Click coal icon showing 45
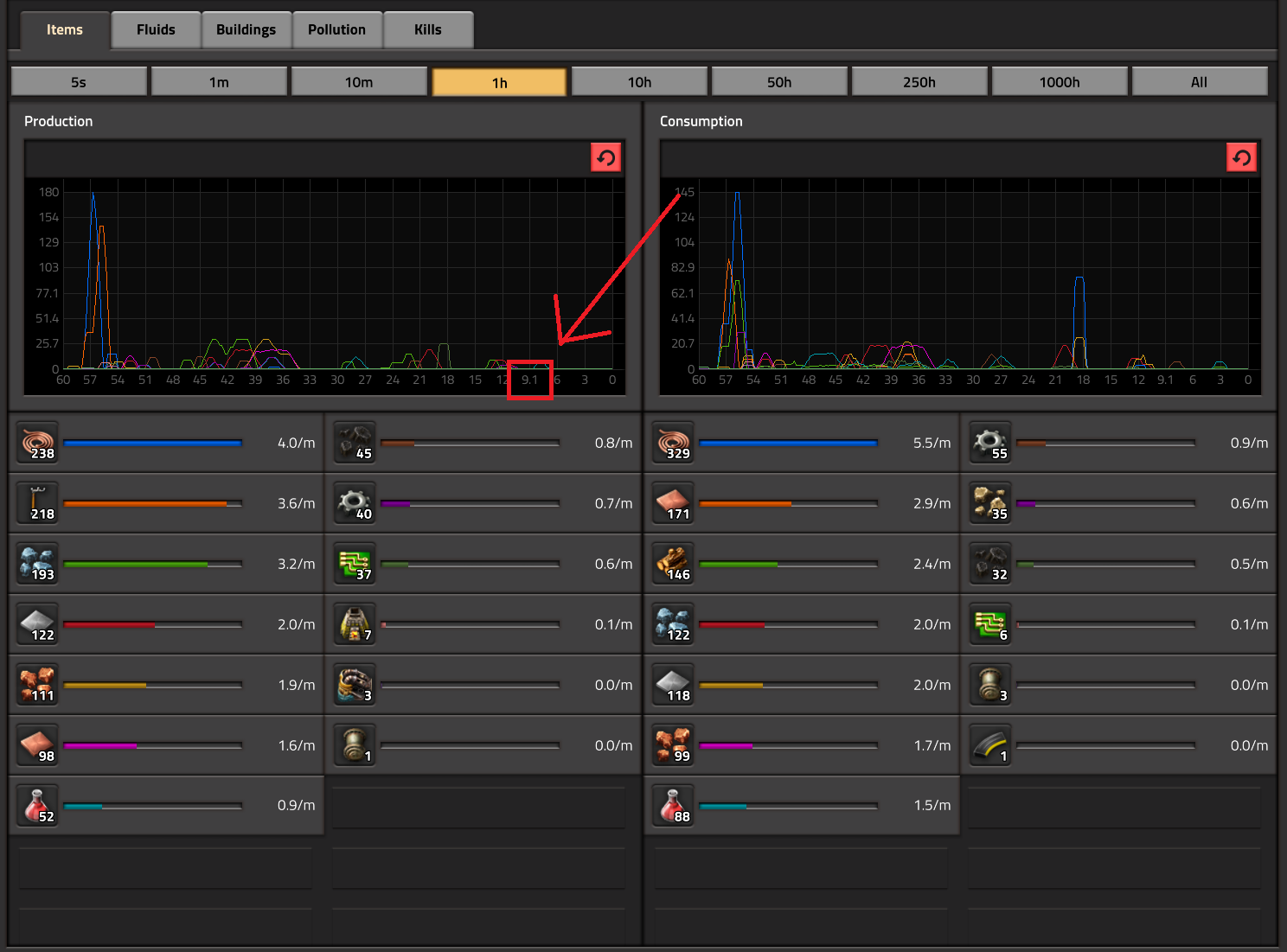This screenshot has width=1287, height=952. (355, 443)
